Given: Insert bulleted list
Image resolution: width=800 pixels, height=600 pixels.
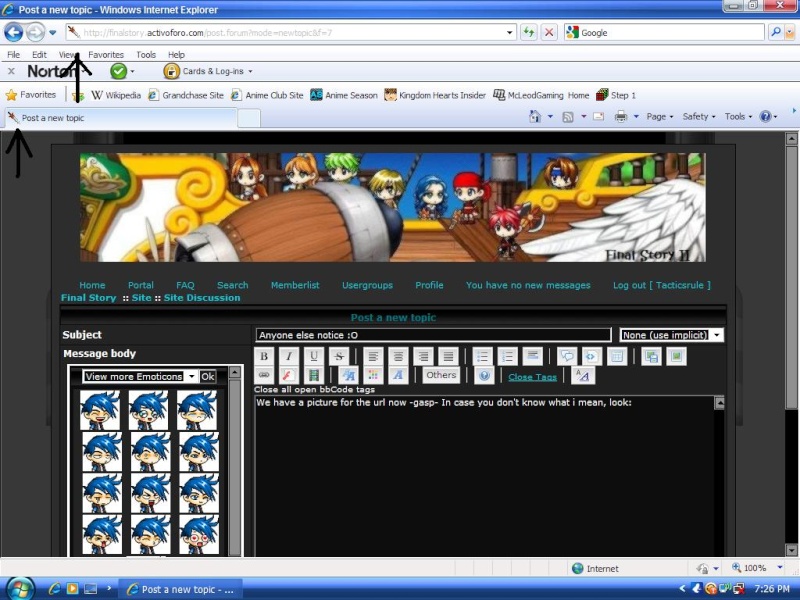Looking at the screenshot, I should (482, 356).
